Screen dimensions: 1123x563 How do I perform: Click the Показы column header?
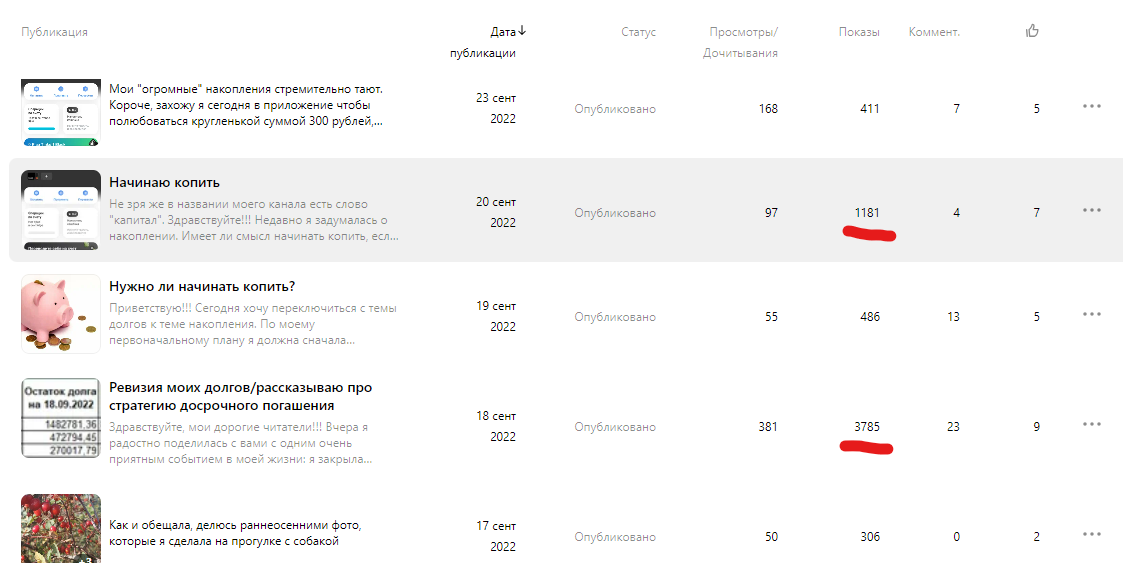(x=859, y=32)
